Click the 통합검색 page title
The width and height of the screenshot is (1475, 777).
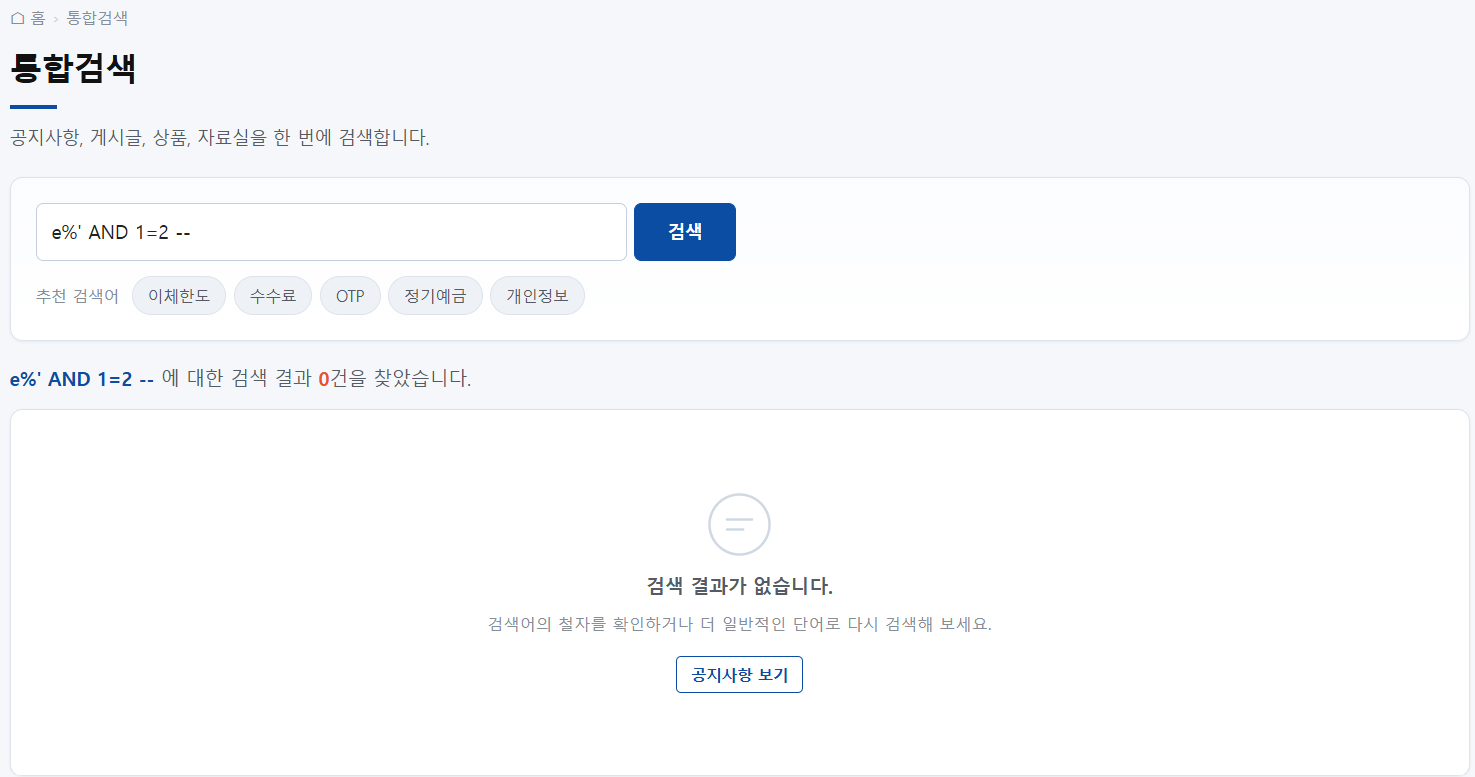pos(73,68)
